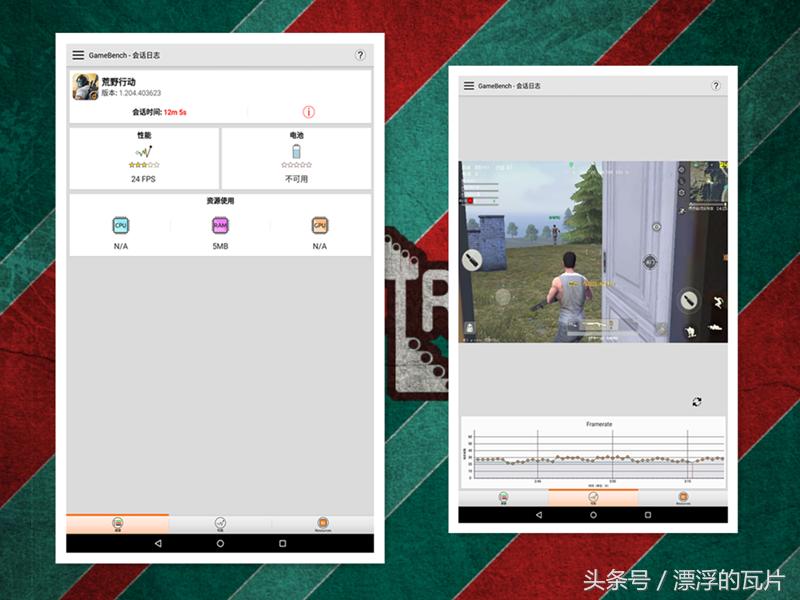Viewport: 800px width, 600px height.
Task: Select the 荒野行动 game icon
Action: [x=84, y=87]
